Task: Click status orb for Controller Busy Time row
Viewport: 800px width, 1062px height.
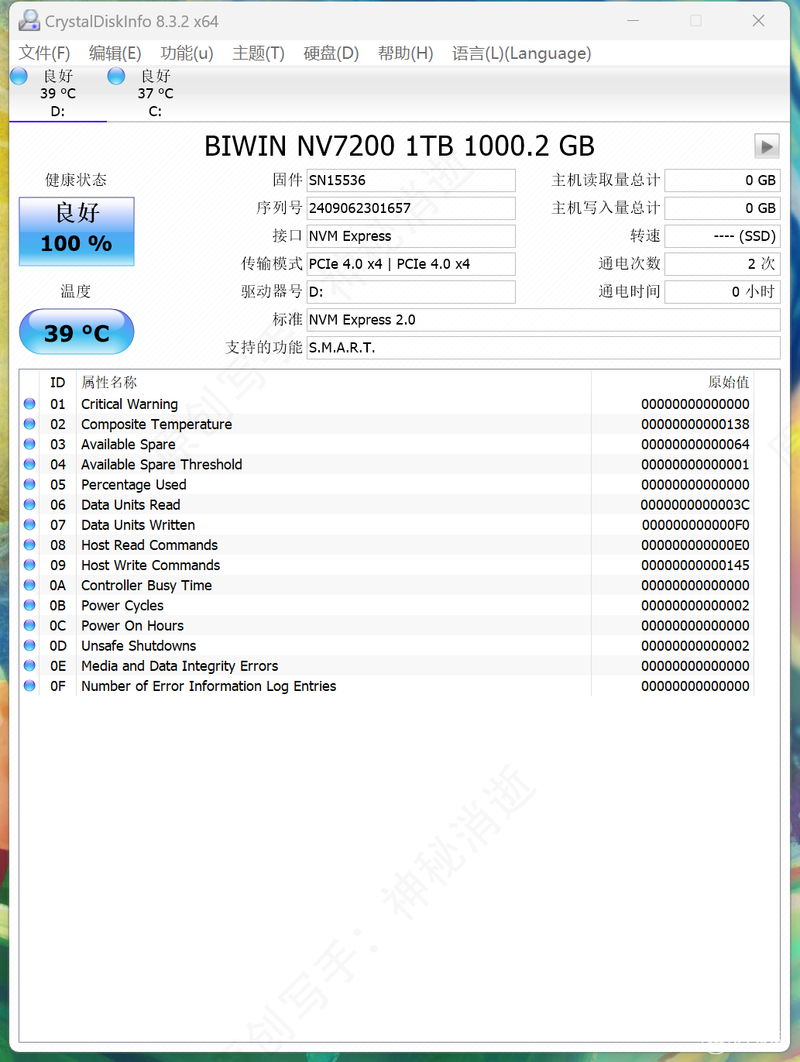Action: click(x=29, y=585)
